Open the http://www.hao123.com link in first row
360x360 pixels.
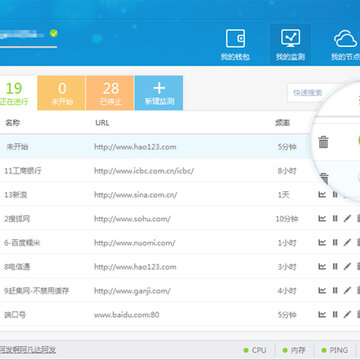coord(135,147)
